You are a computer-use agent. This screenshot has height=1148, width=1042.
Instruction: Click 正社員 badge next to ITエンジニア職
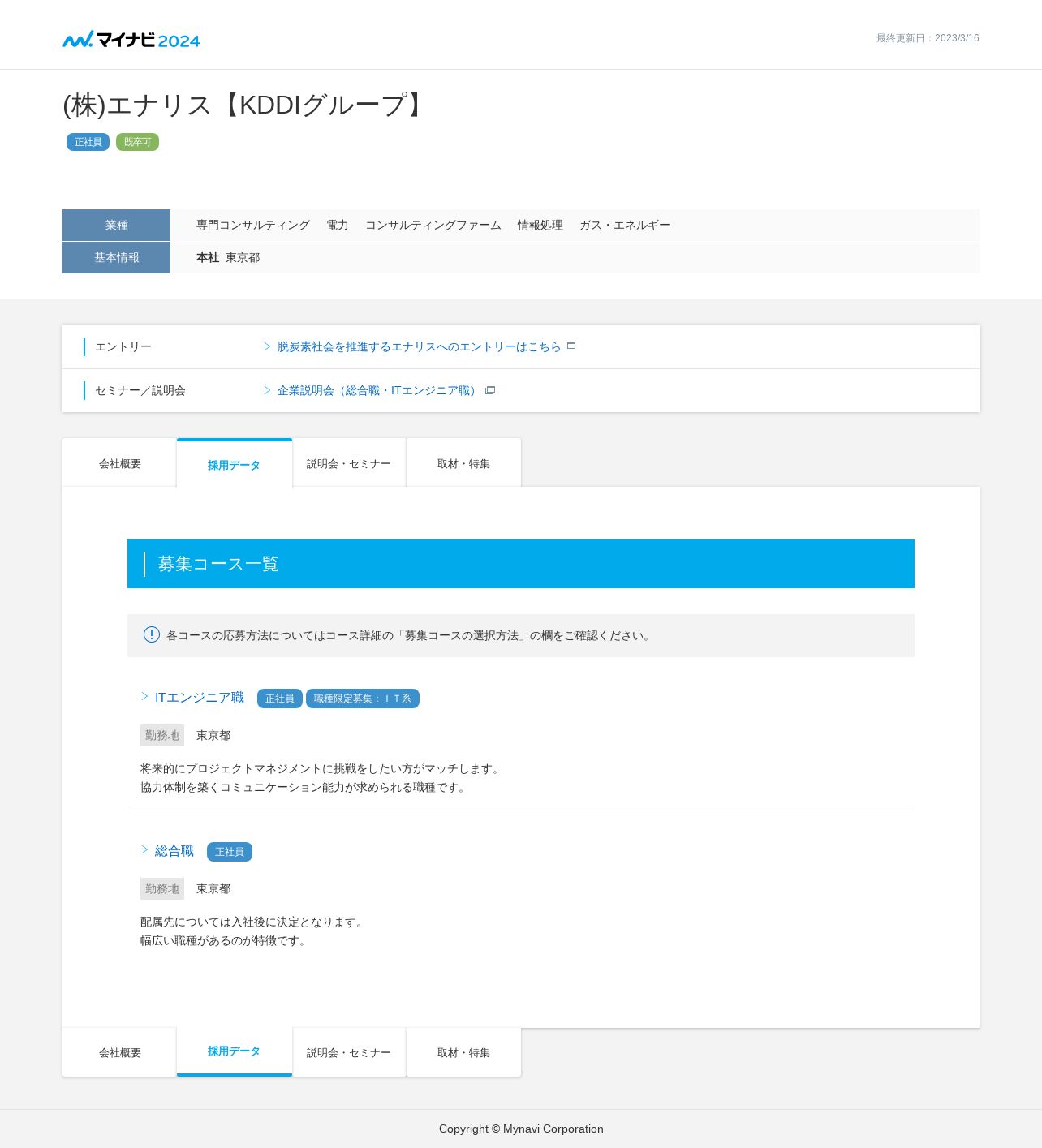(280, 699)
